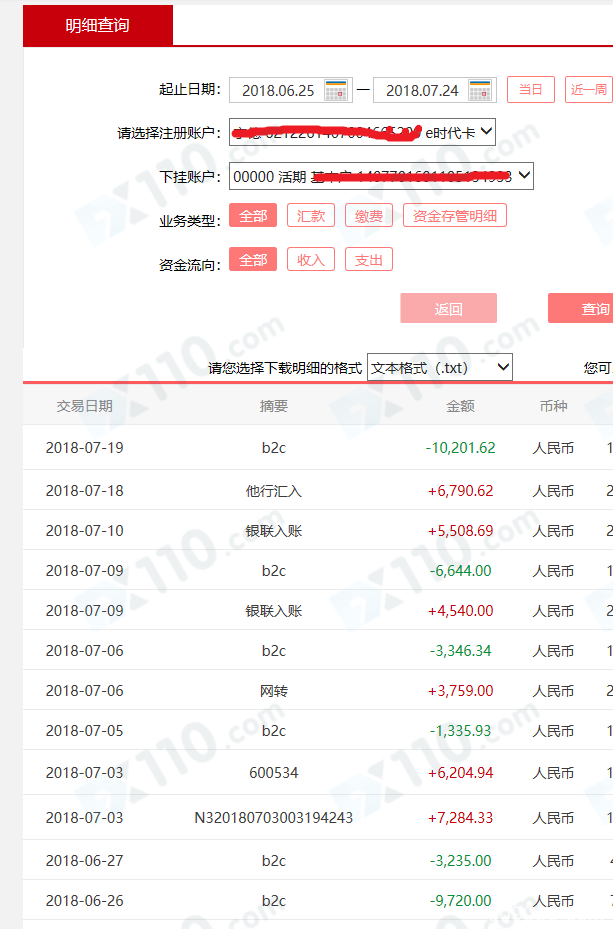Click the amount +6,204.94
613x929 pixels.
coord(460,773)
